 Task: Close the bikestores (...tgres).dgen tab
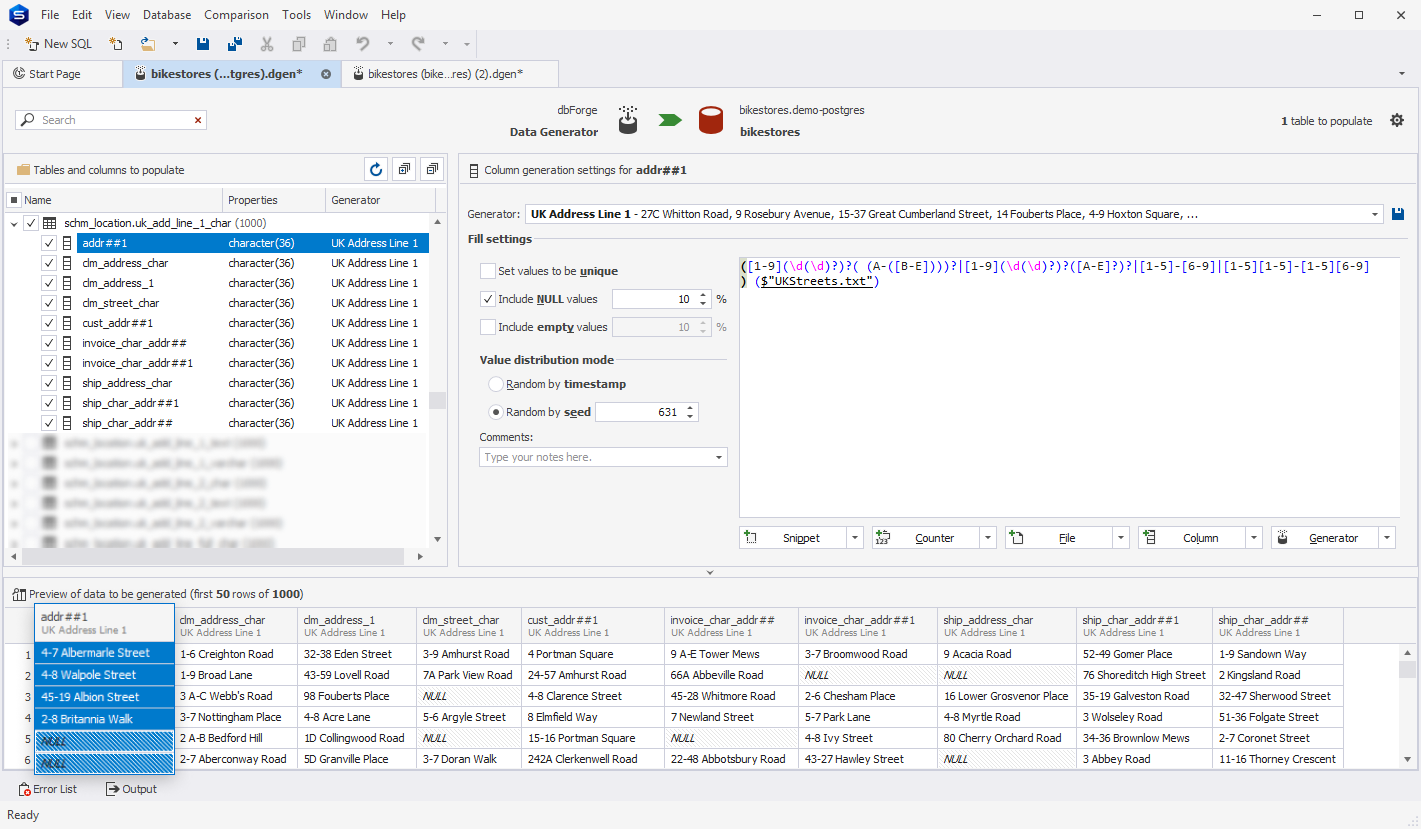pos(326,74)
